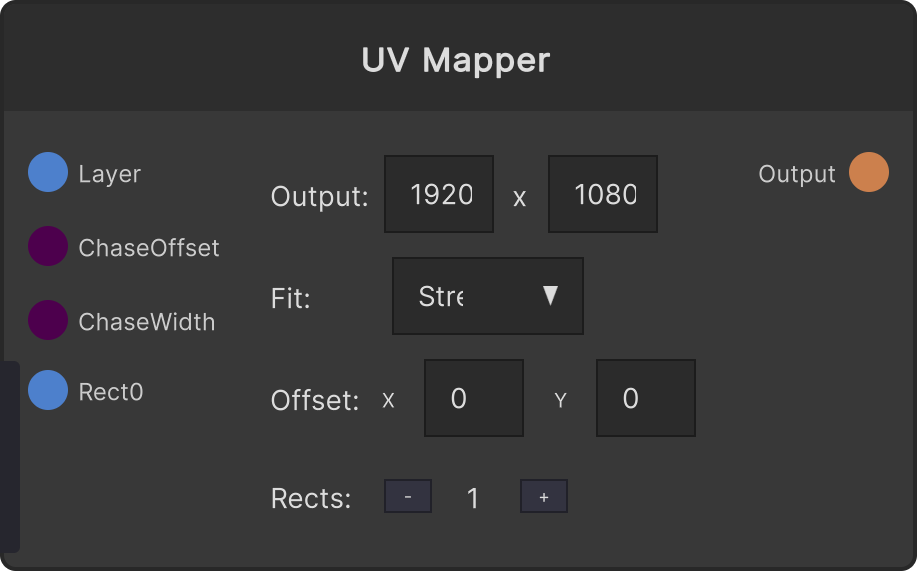Increase the Rects count with plus
The image size is (917, 571).
pyautogui.click(x=544, y=496)
